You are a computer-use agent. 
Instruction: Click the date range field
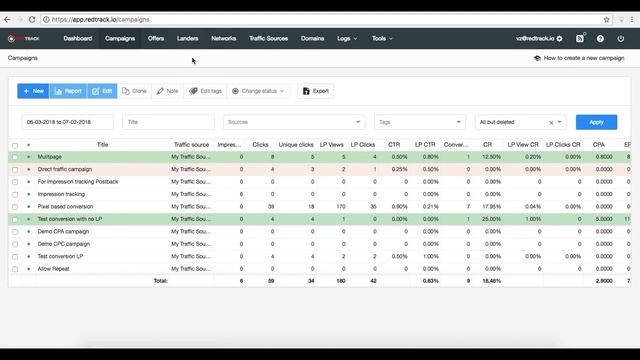[x=67, y=122]
